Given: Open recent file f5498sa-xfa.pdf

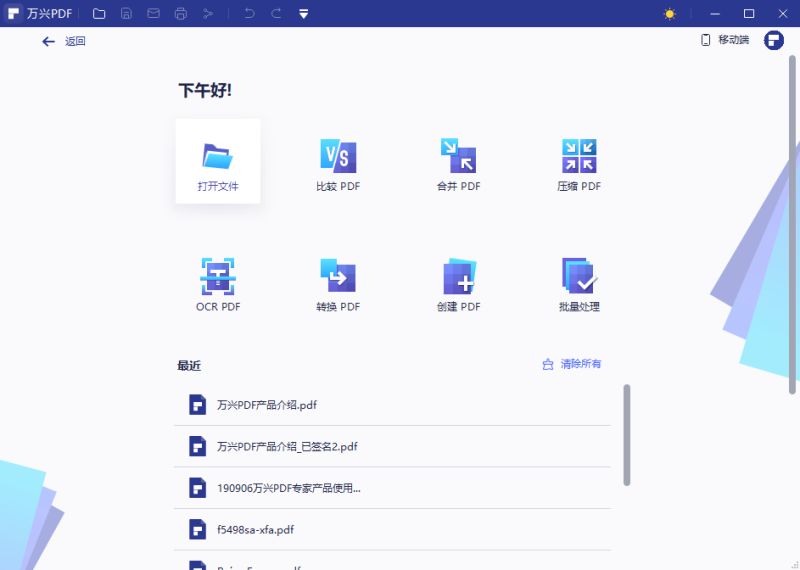Looking at the screenshot, I should (x=392, y=530).
